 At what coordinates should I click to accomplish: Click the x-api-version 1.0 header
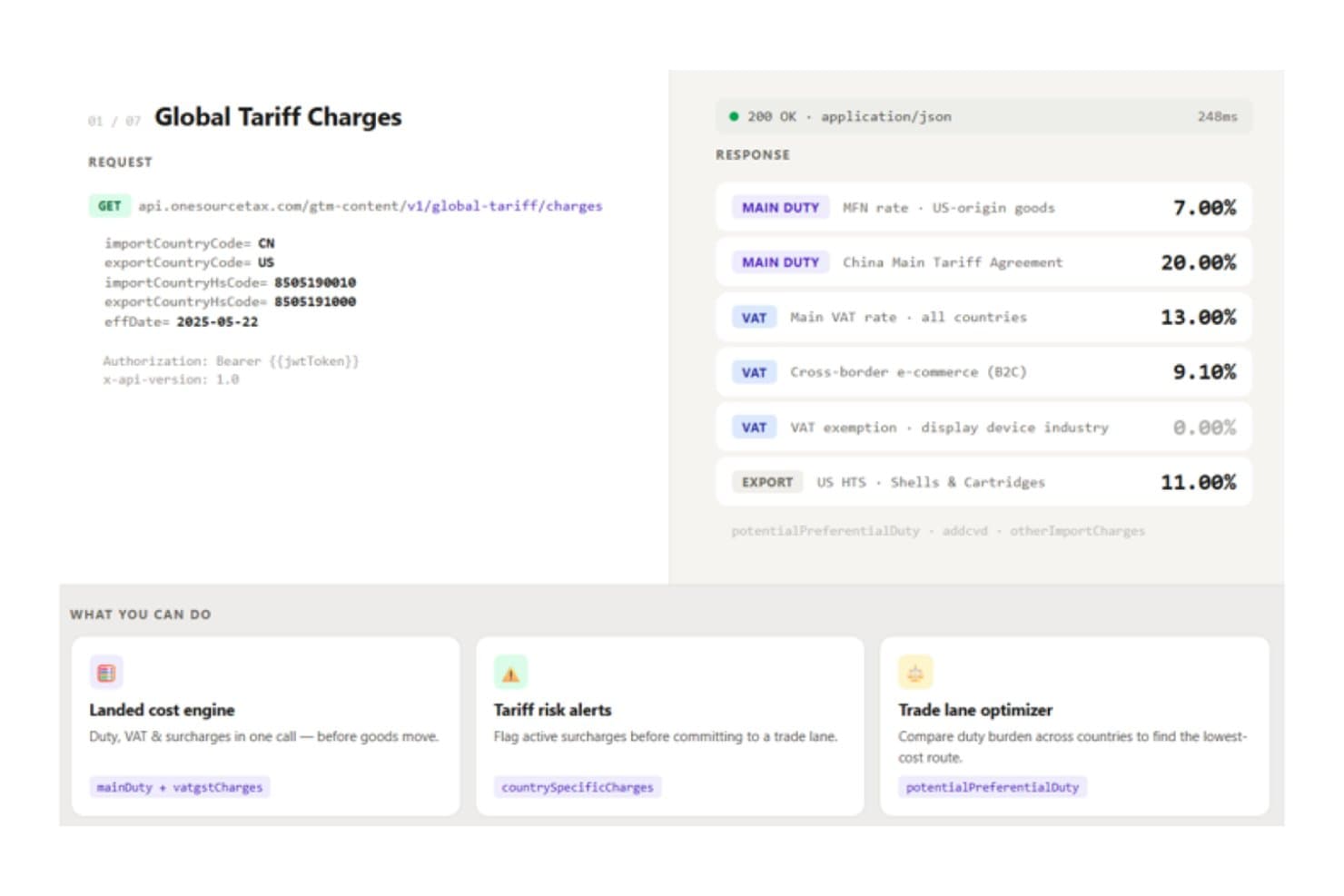pyautogui.click(x=171, y=379)
